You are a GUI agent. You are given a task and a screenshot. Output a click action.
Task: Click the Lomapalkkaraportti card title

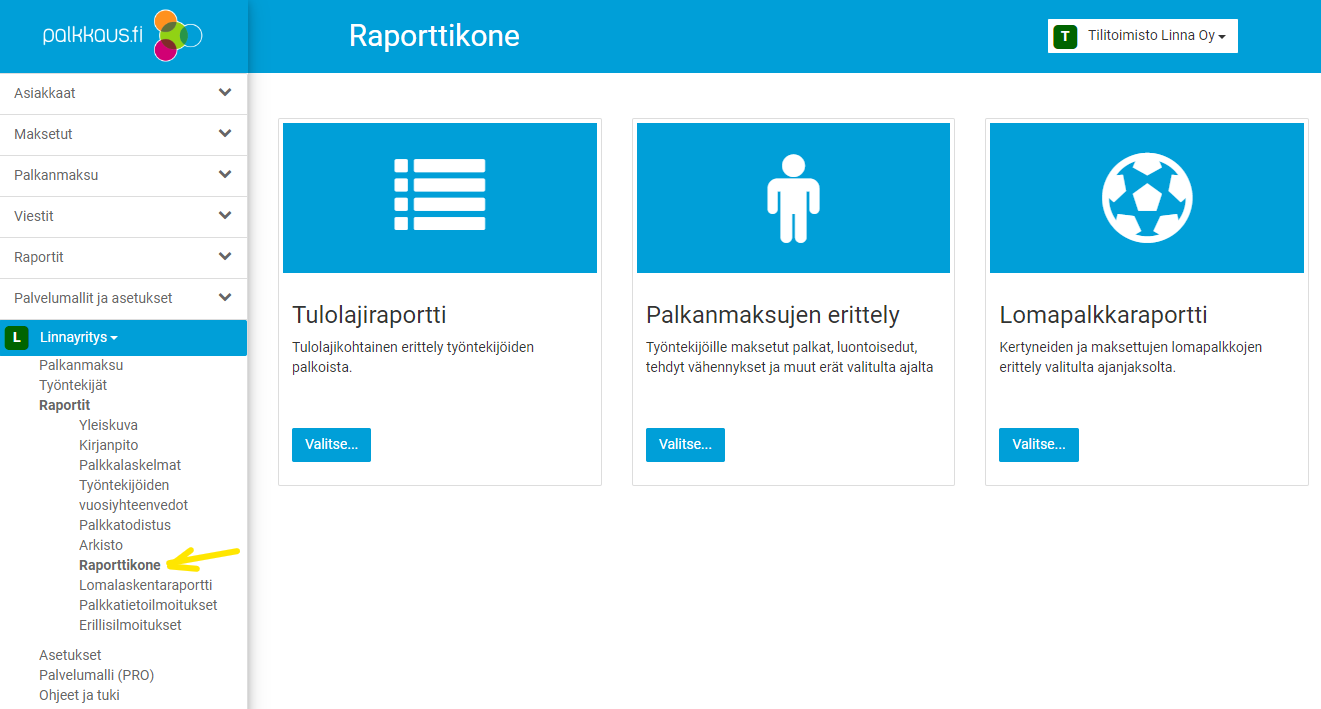coord(1104,315)
